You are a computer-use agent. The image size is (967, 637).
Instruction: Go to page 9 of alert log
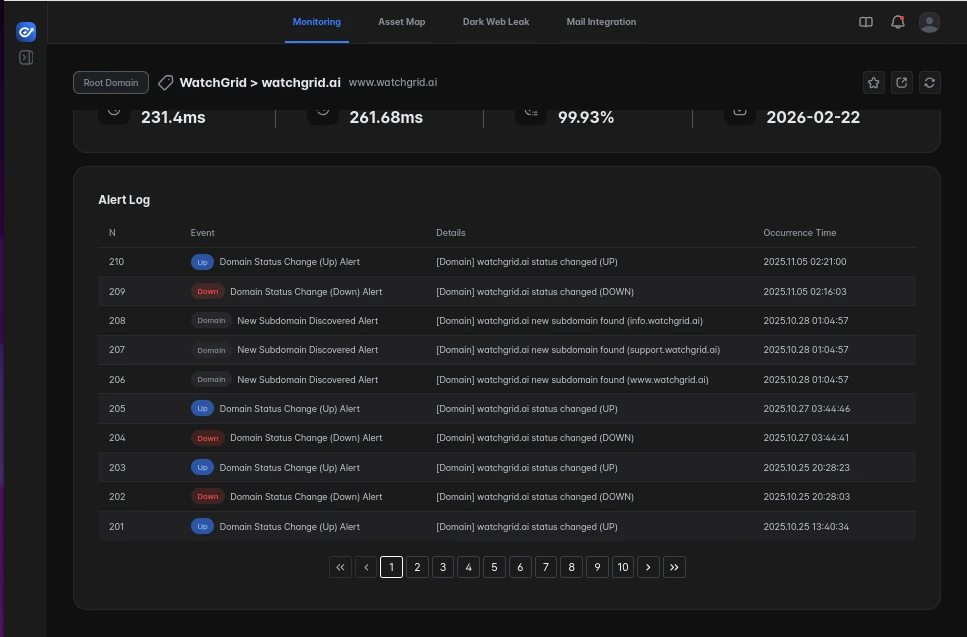pyautogui.click(x=597, y=567)
